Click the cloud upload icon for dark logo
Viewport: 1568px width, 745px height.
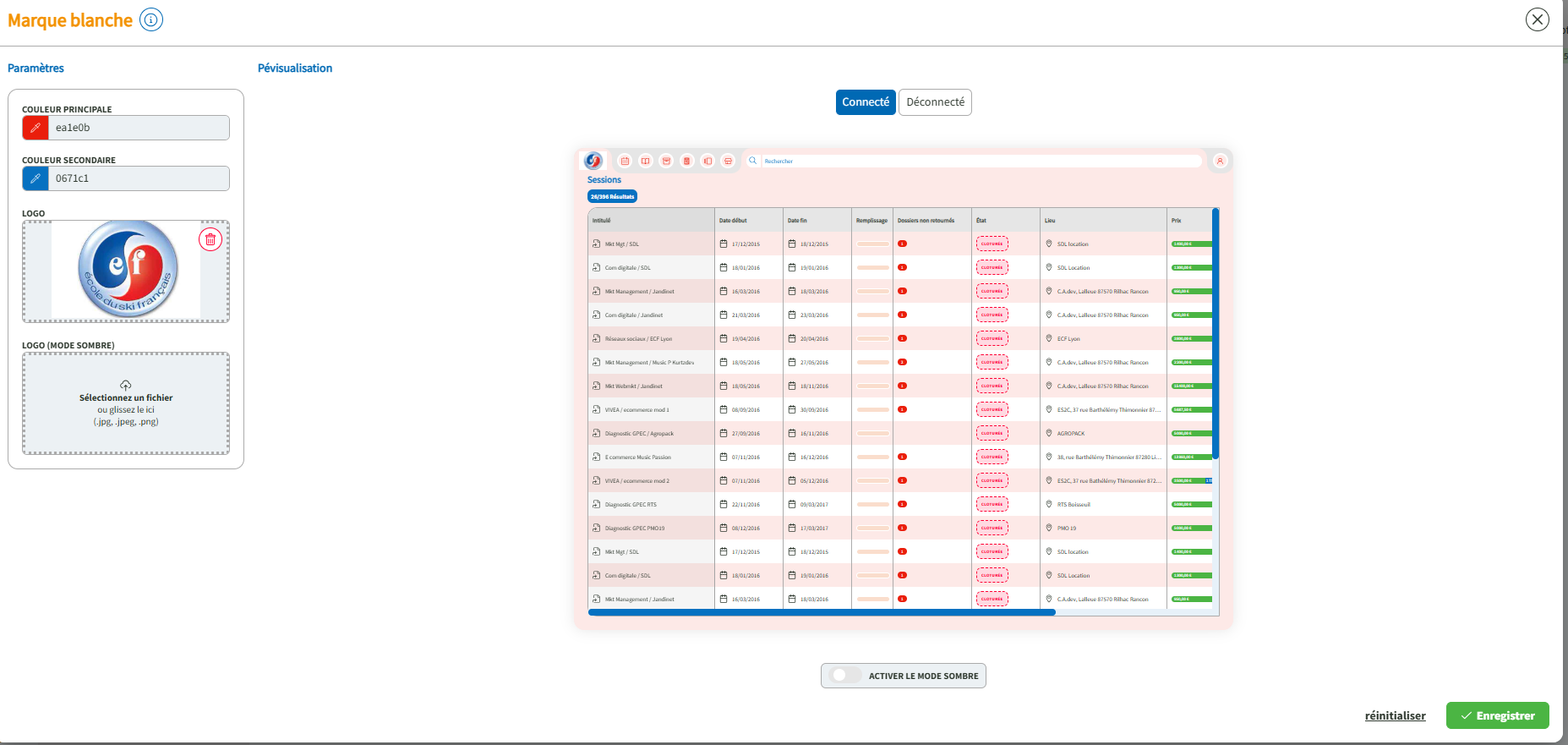click(126, 385)
